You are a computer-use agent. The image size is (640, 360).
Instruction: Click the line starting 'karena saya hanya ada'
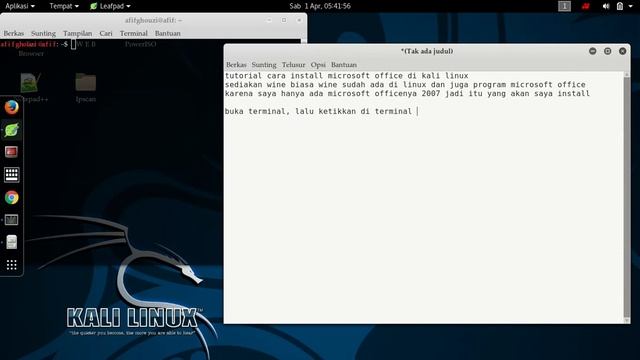coord(407,93)
